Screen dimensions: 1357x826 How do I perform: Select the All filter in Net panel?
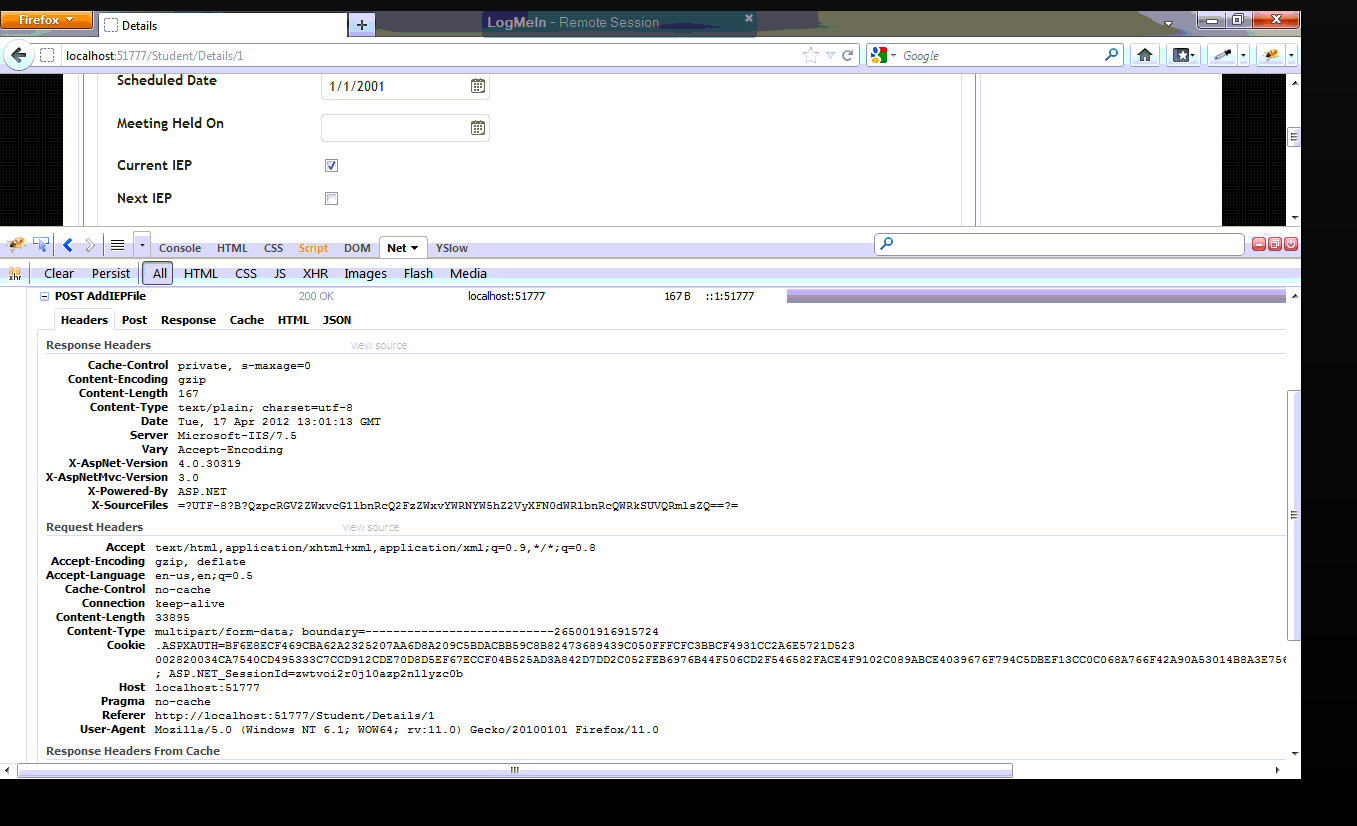[160, 273]
